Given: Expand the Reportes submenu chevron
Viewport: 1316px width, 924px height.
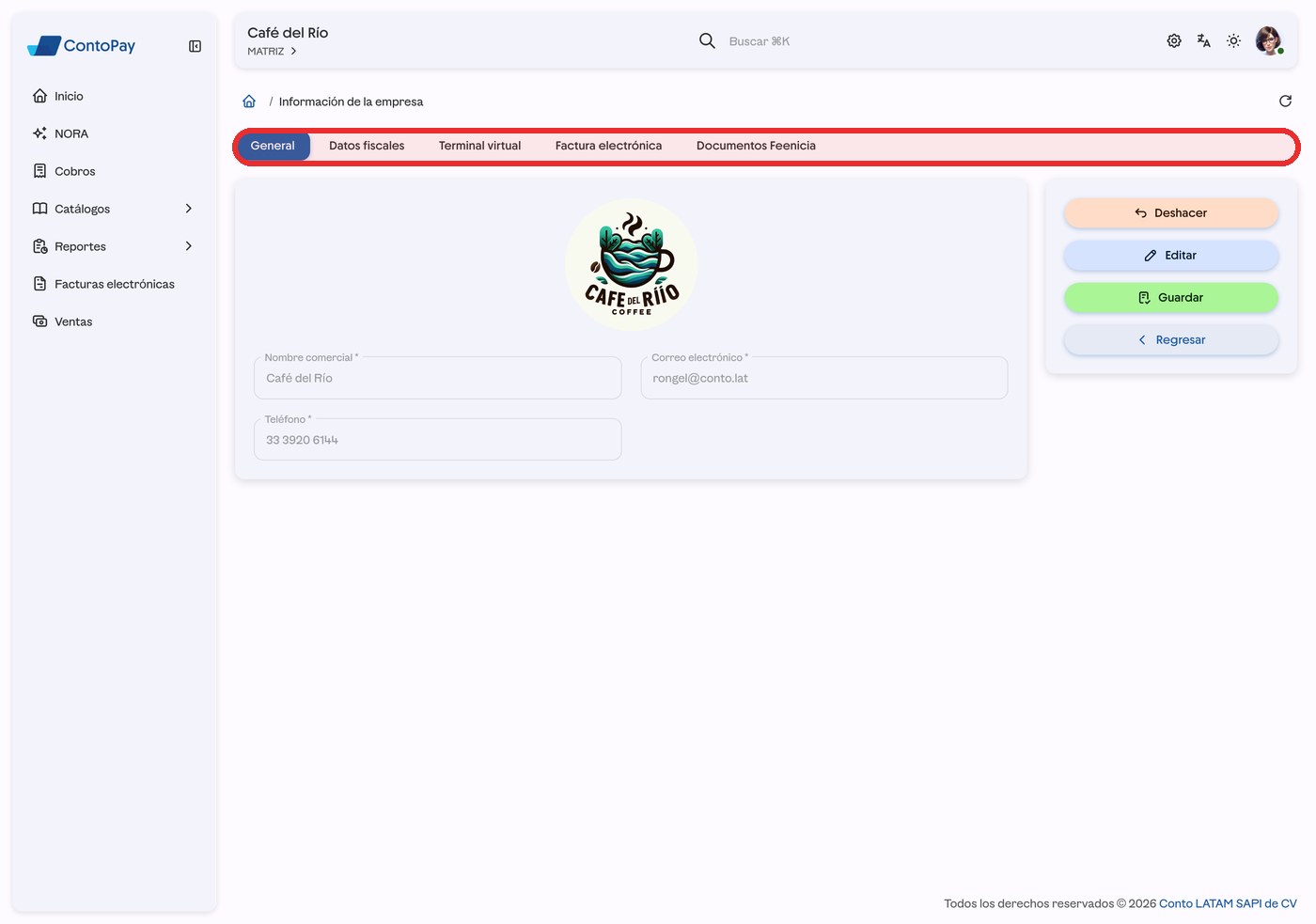Looking at the screenshot, I should pos(189,246).
